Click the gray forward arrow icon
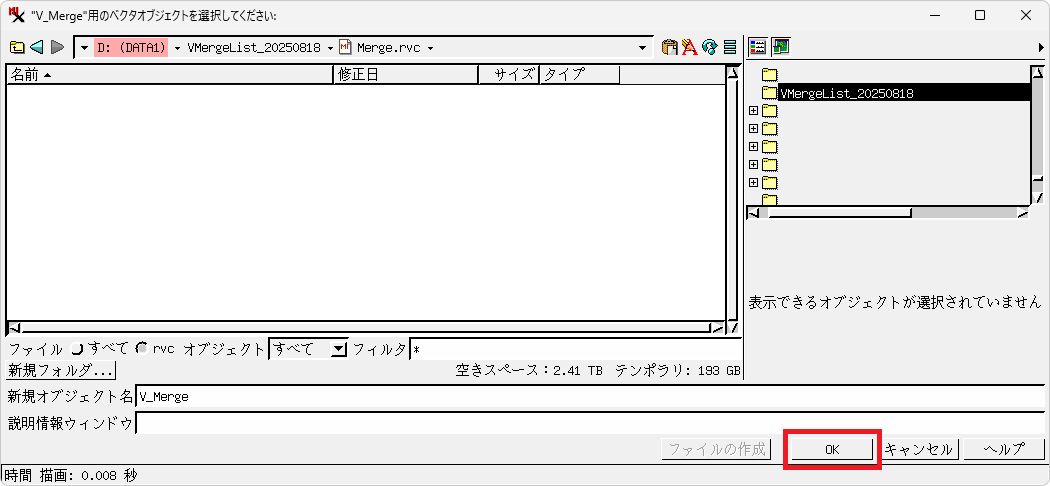Viewport: 1050px width, 486px height. pos(57,47)
